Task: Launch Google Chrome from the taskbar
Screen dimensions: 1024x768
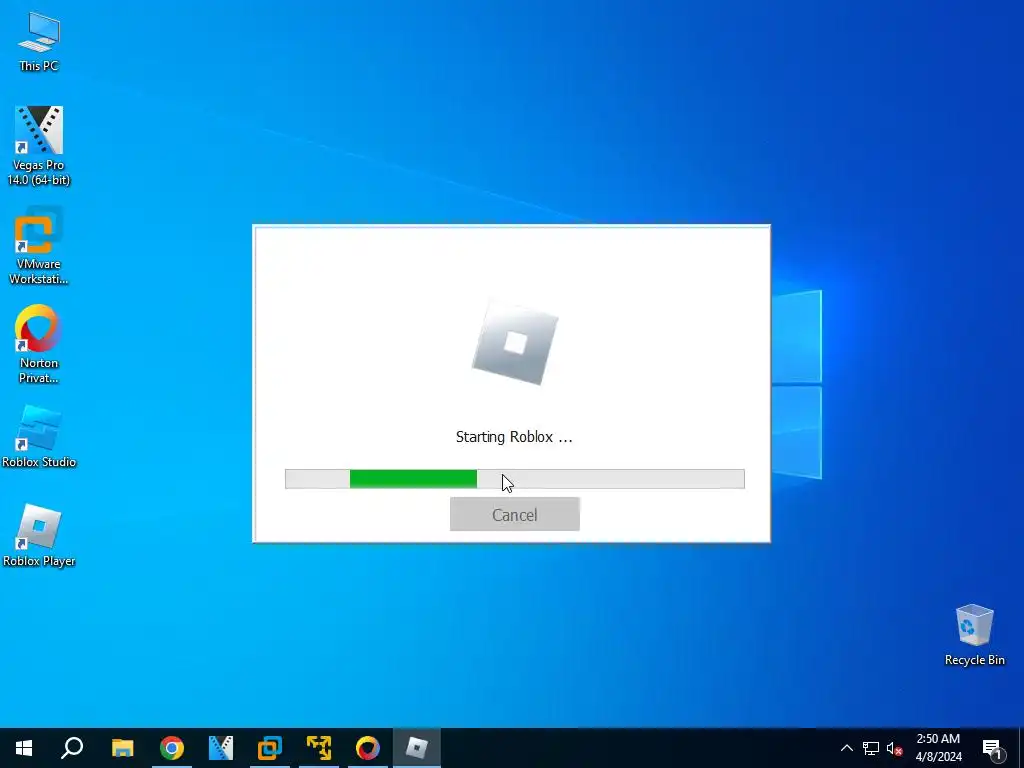Action: point(172,748)
